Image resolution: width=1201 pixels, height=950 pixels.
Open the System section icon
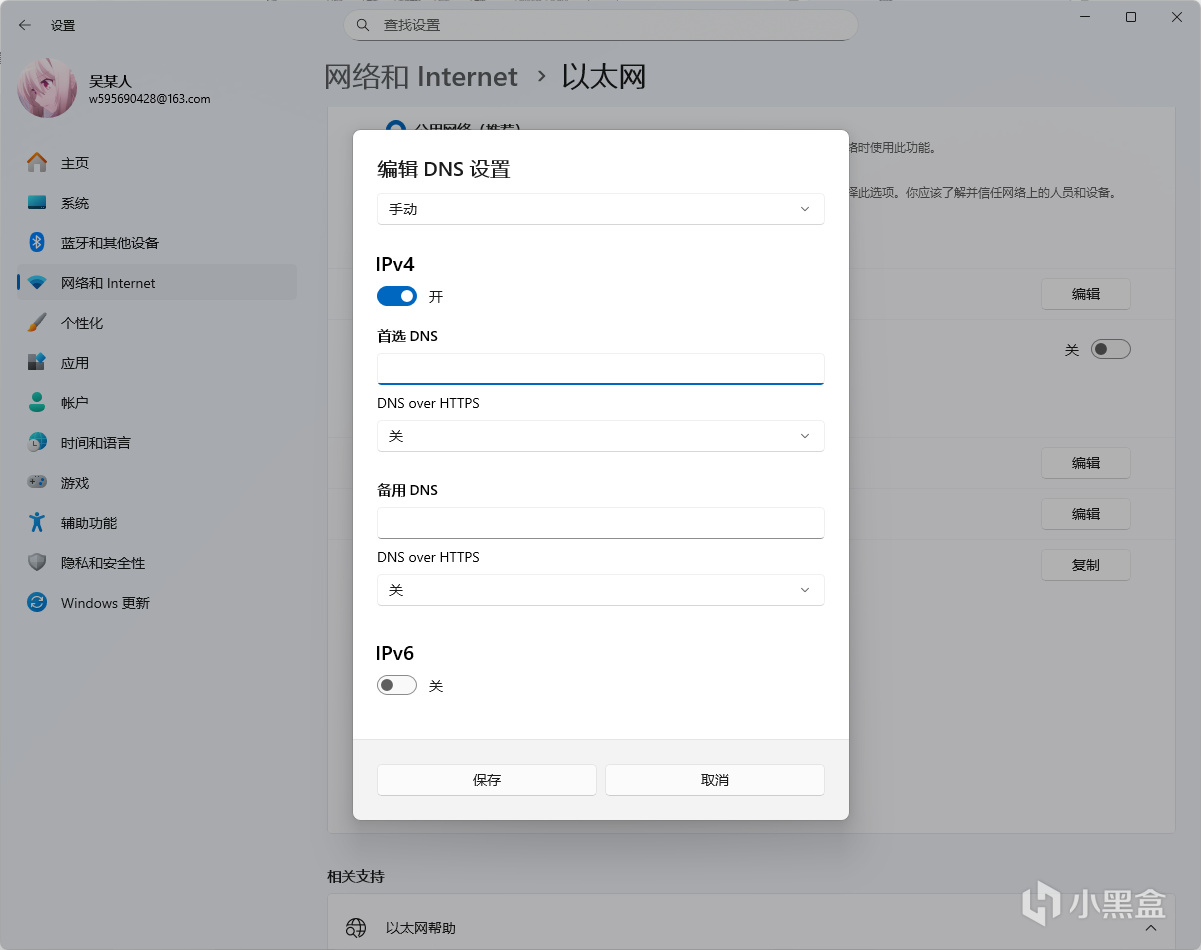[37, 203]
